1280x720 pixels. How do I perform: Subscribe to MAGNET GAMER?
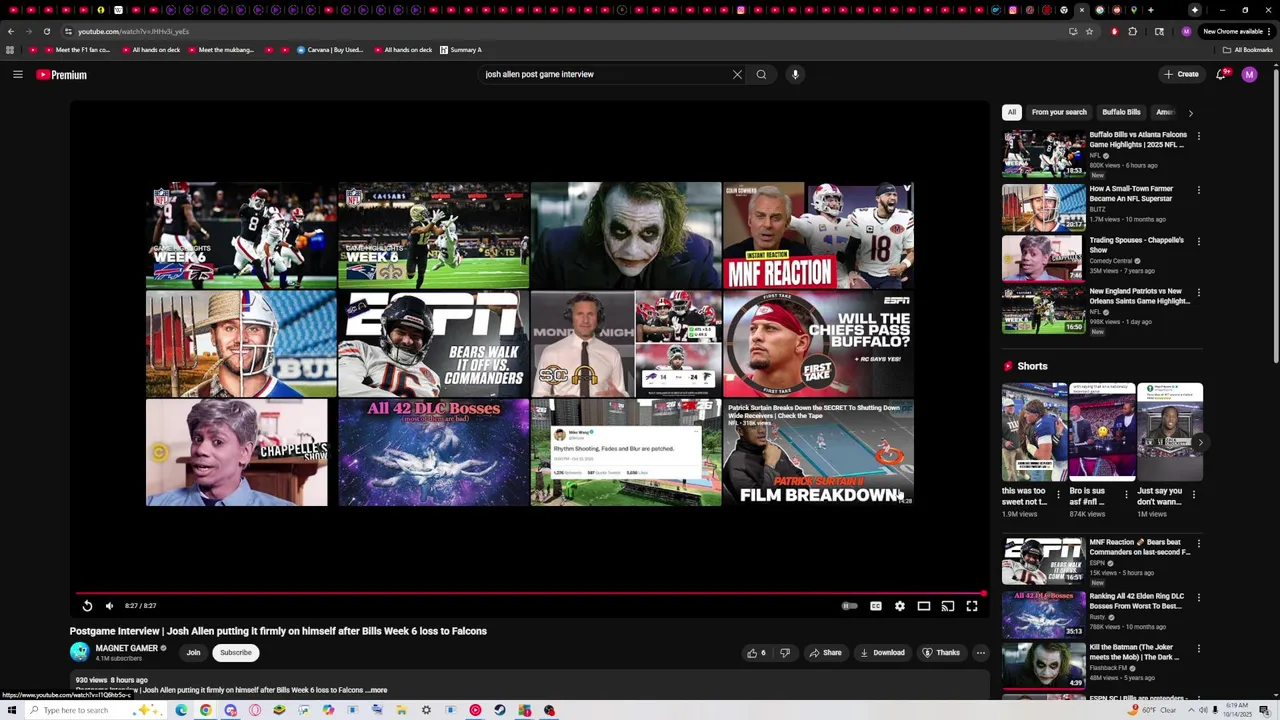[x=236, y=653]
